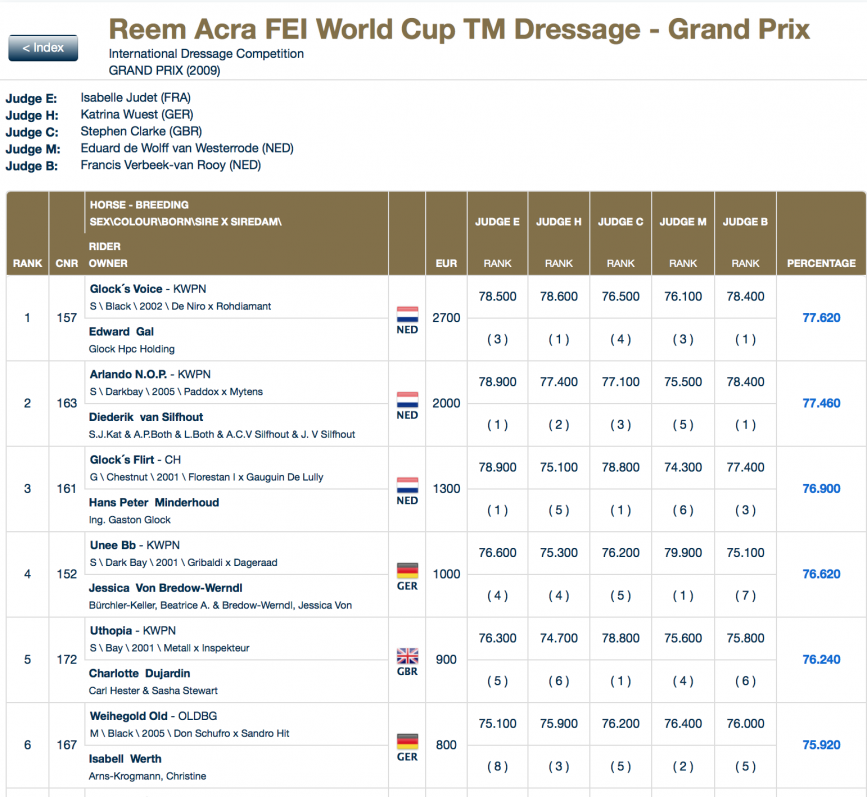Click the JUDGE E column header
Image resolution: width=867 pixels, height=797 pixels.
pos(498,222)
